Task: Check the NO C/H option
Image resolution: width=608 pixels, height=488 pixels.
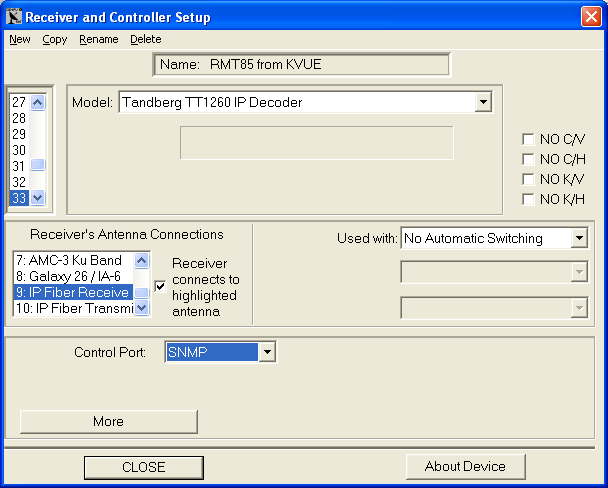Action: pyautogui.click(x=528, y=159)
